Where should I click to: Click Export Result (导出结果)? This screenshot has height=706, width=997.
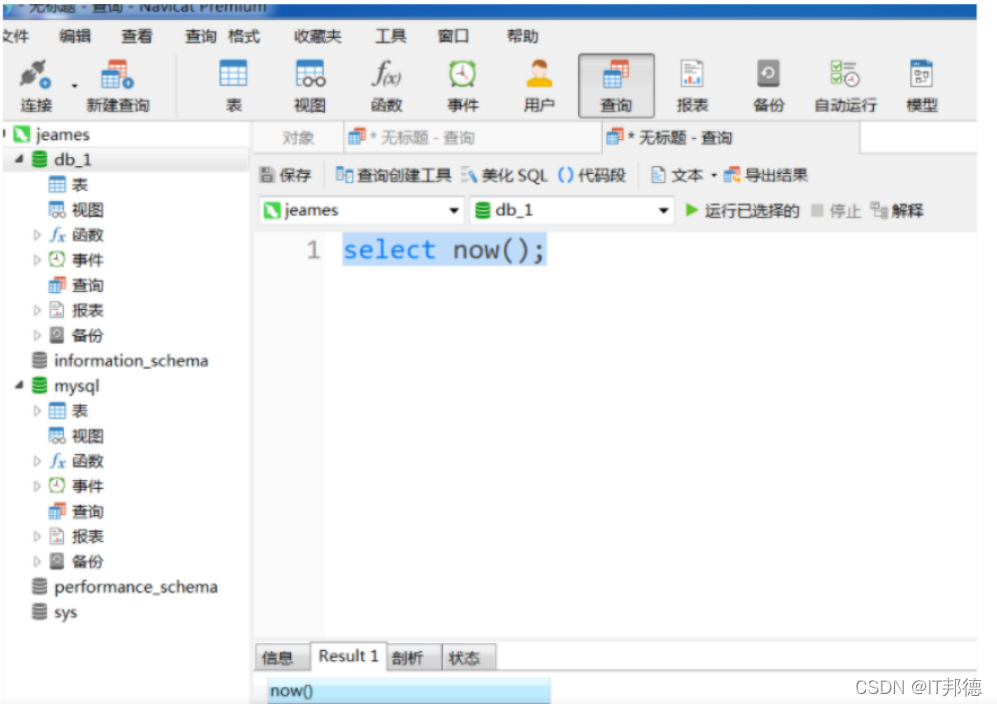point(766,175)
